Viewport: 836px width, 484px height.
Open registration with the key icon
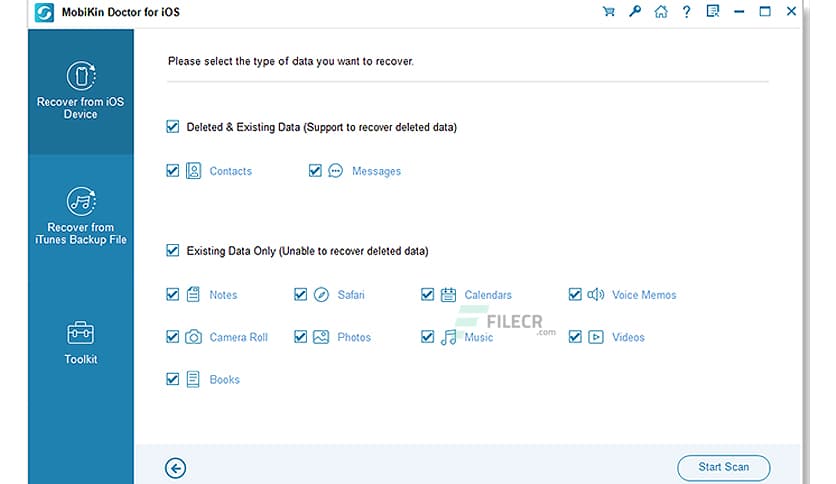pos(635,12)
